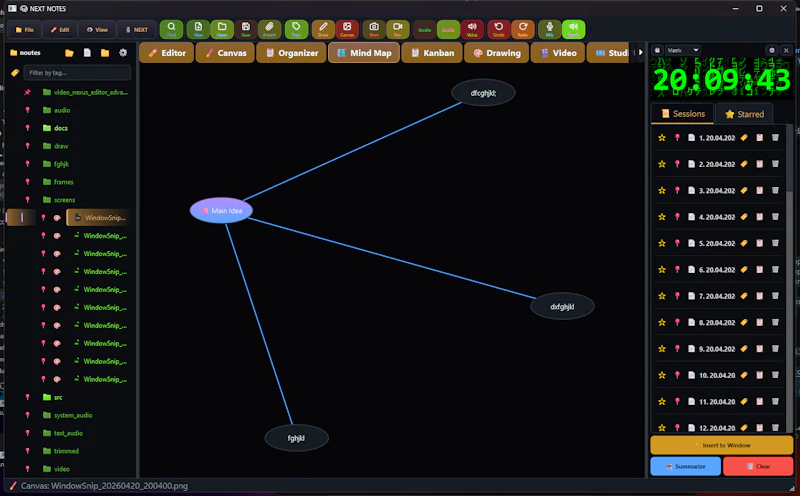Tag session 3 using its label icon

[x=744, y=190]
